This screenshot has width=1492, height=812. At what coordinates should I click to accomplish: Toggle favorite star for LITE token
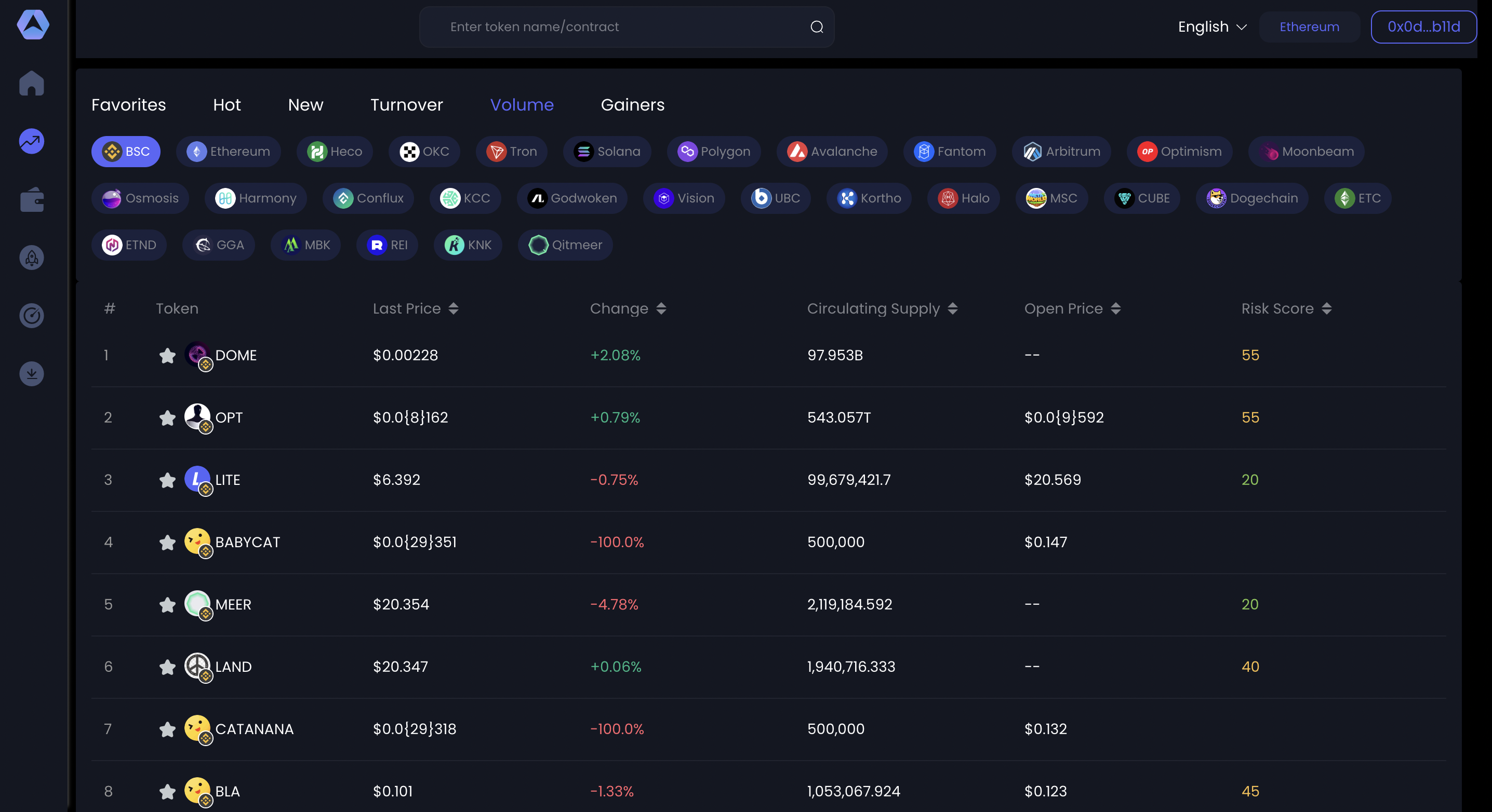(167, 480)
